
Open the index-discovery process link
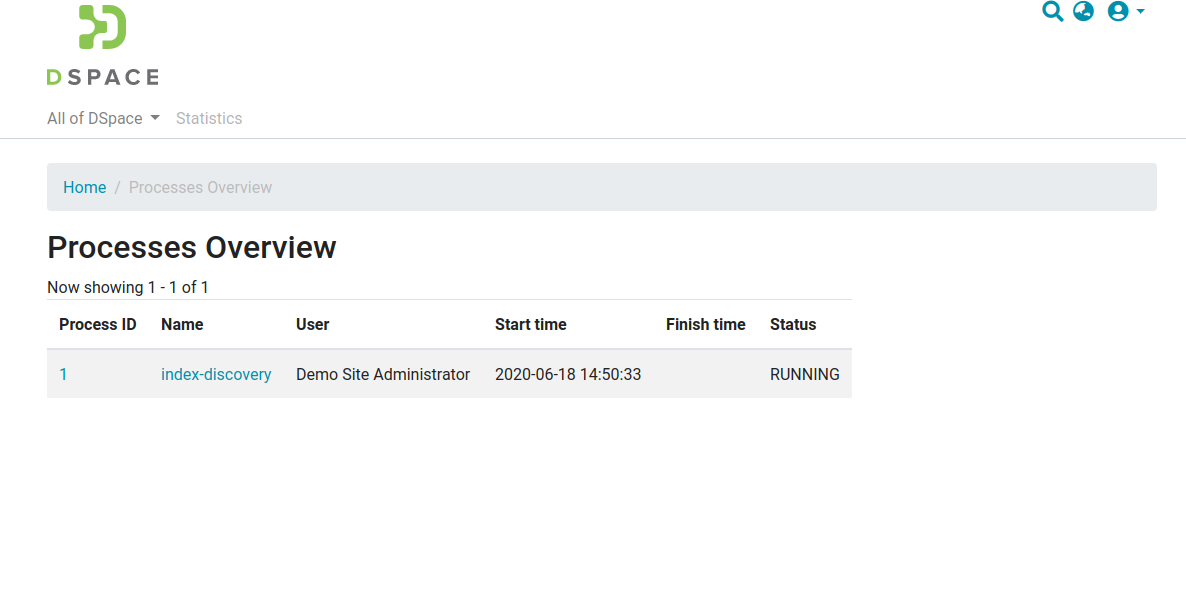coord(216,375)
